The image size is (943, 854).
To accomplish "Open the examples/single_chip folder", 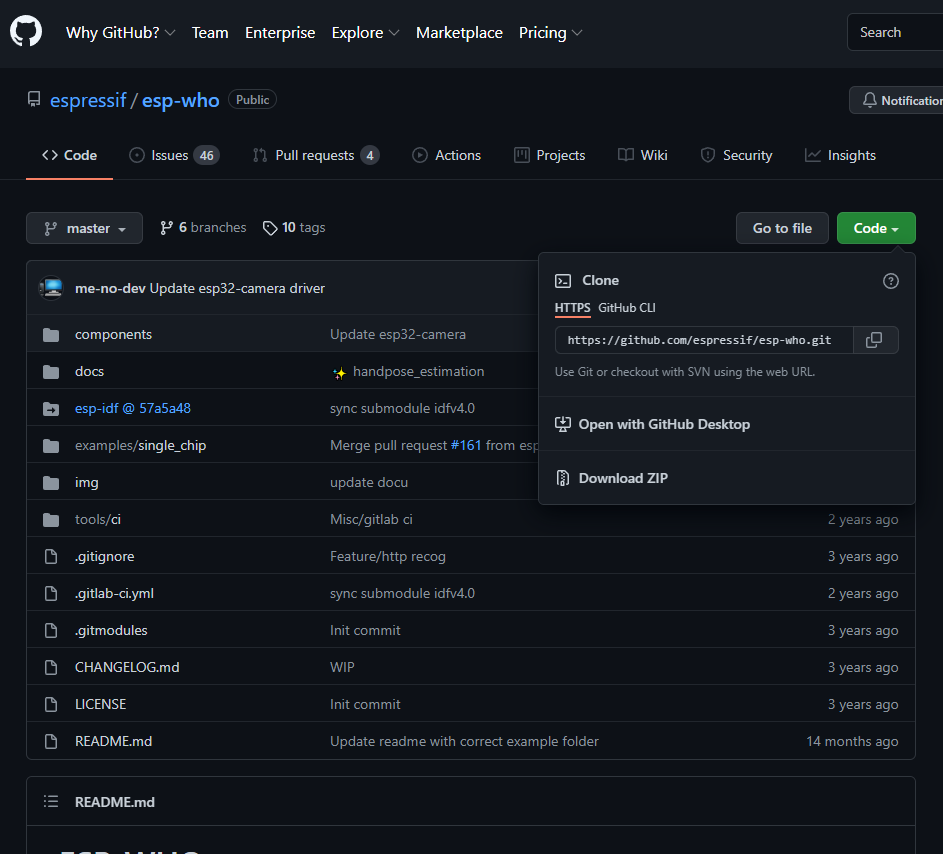I will tap(140, 446).
